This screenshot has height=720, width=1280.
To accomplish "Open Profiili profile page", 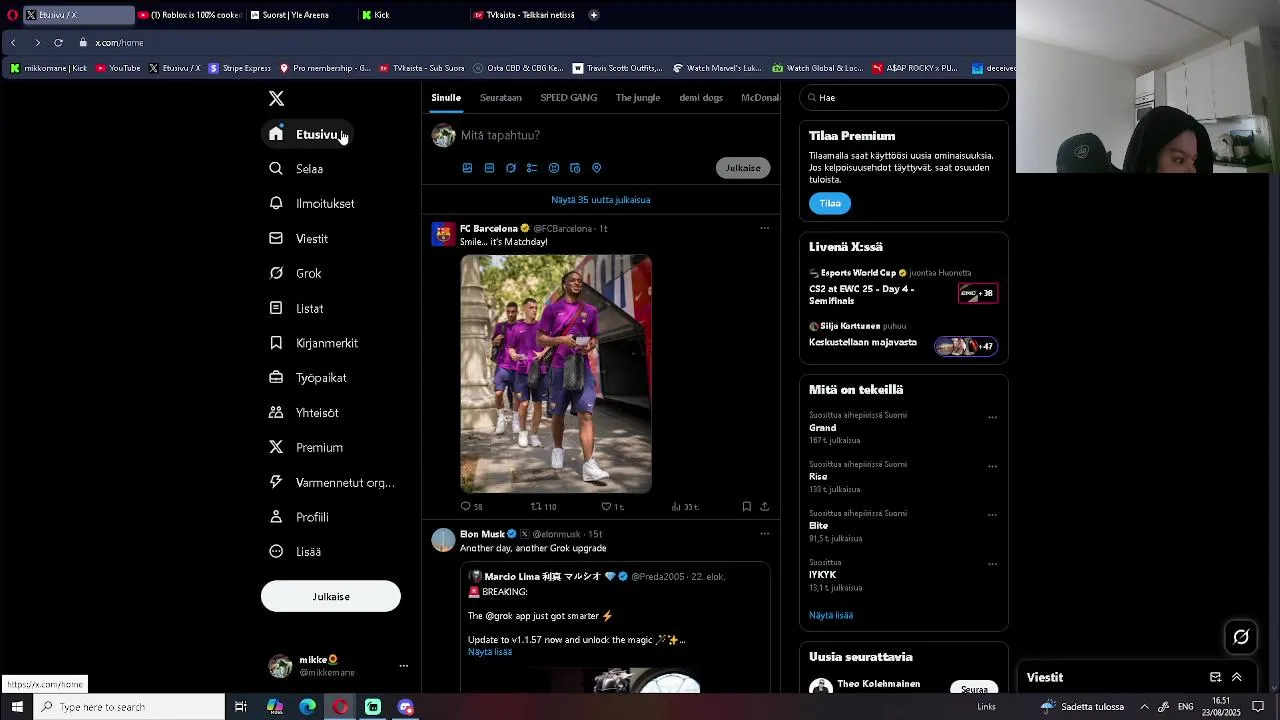I will pyautogui.click(x=299, y=517).
